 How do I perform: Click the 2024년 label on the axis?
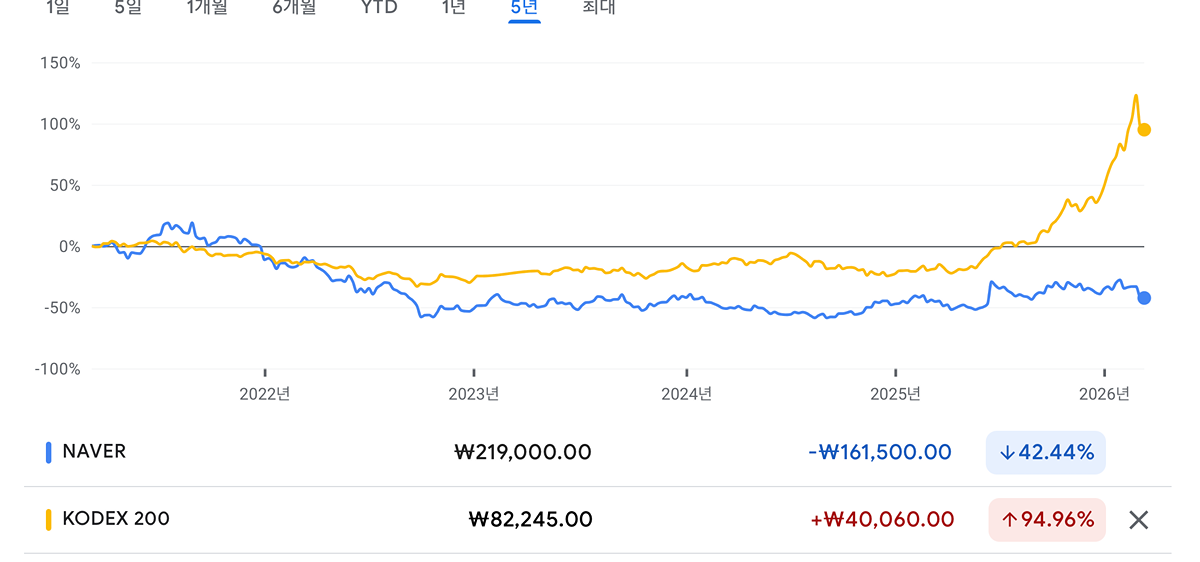click(x=686, y=394)
